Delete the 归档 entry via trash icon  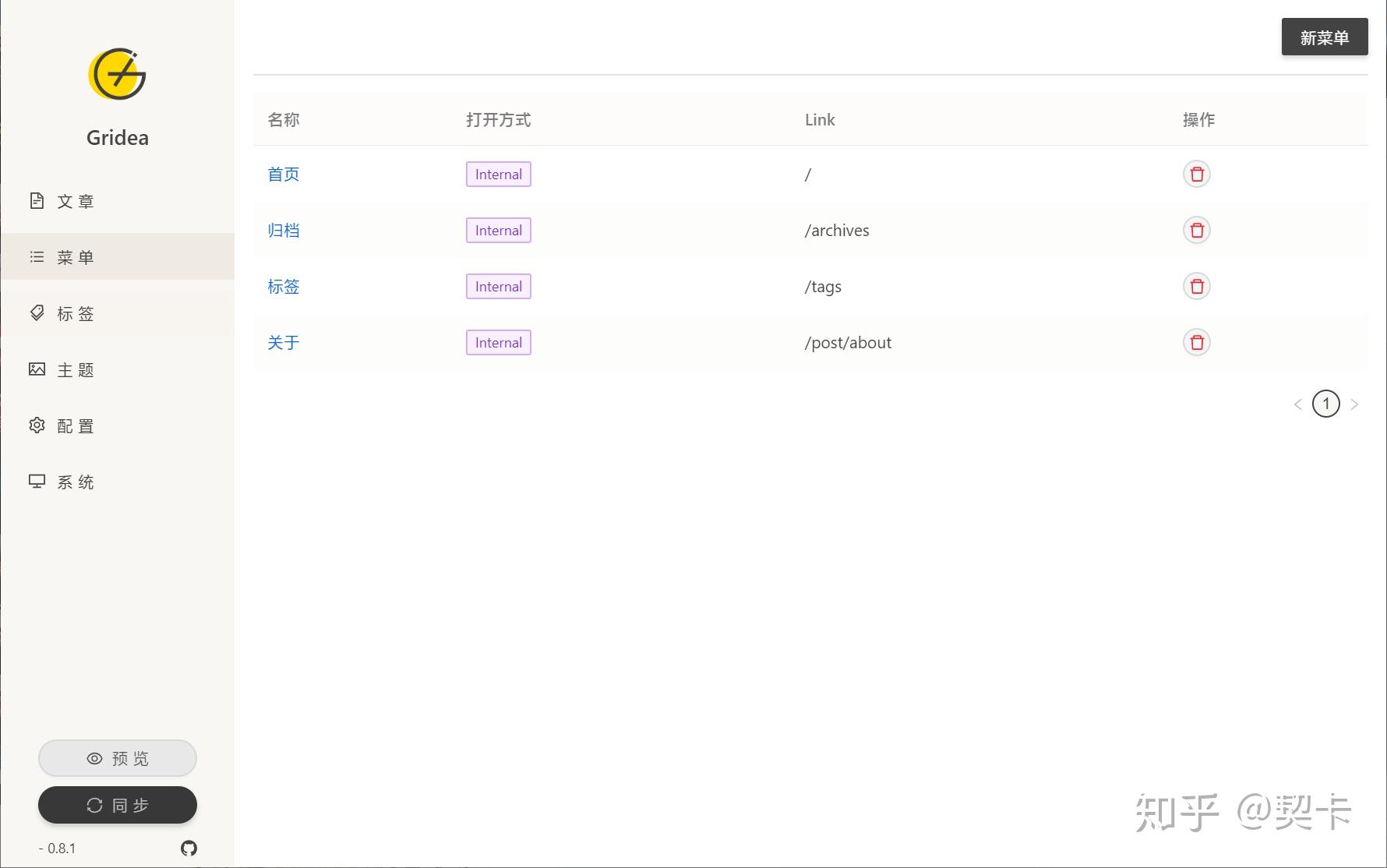tap(1197, 230)
